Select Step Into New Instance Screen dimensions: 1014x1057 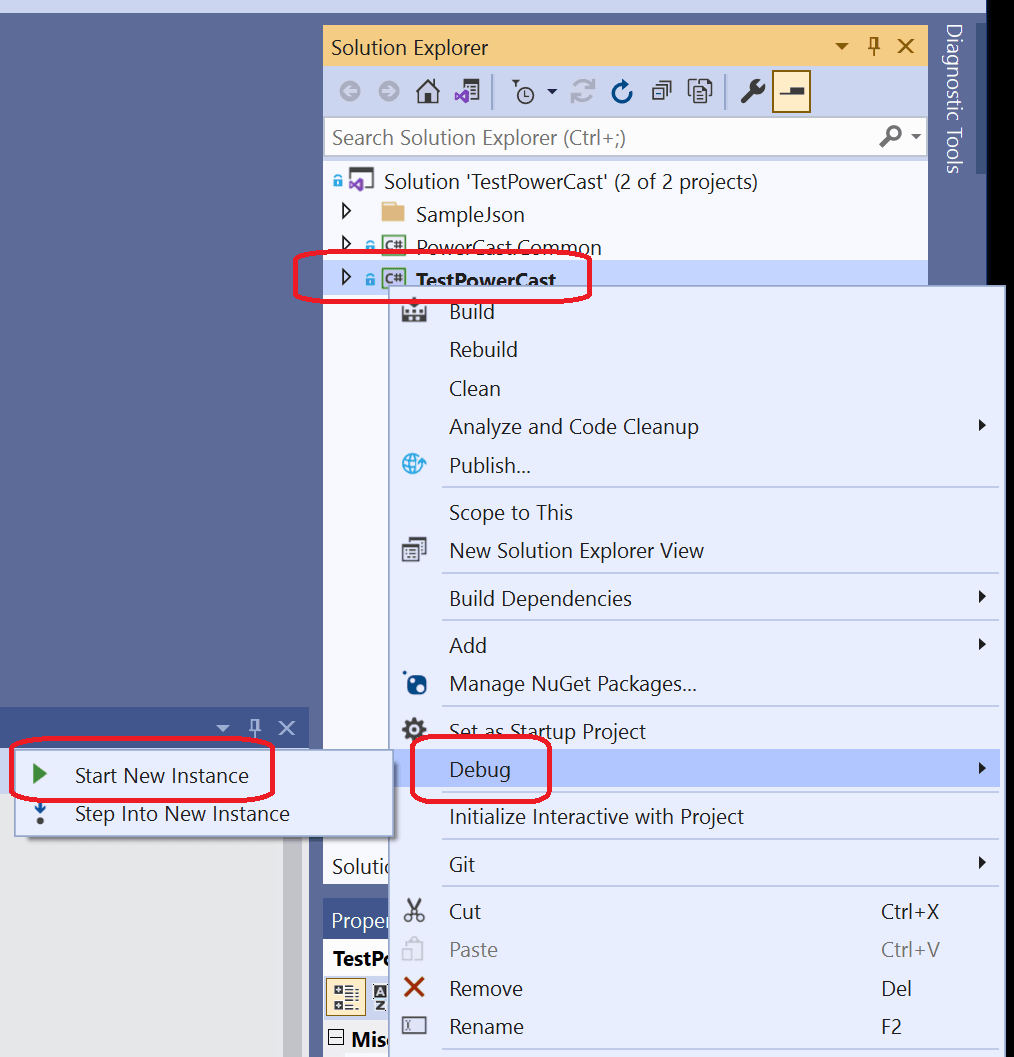tap(181, 814)
